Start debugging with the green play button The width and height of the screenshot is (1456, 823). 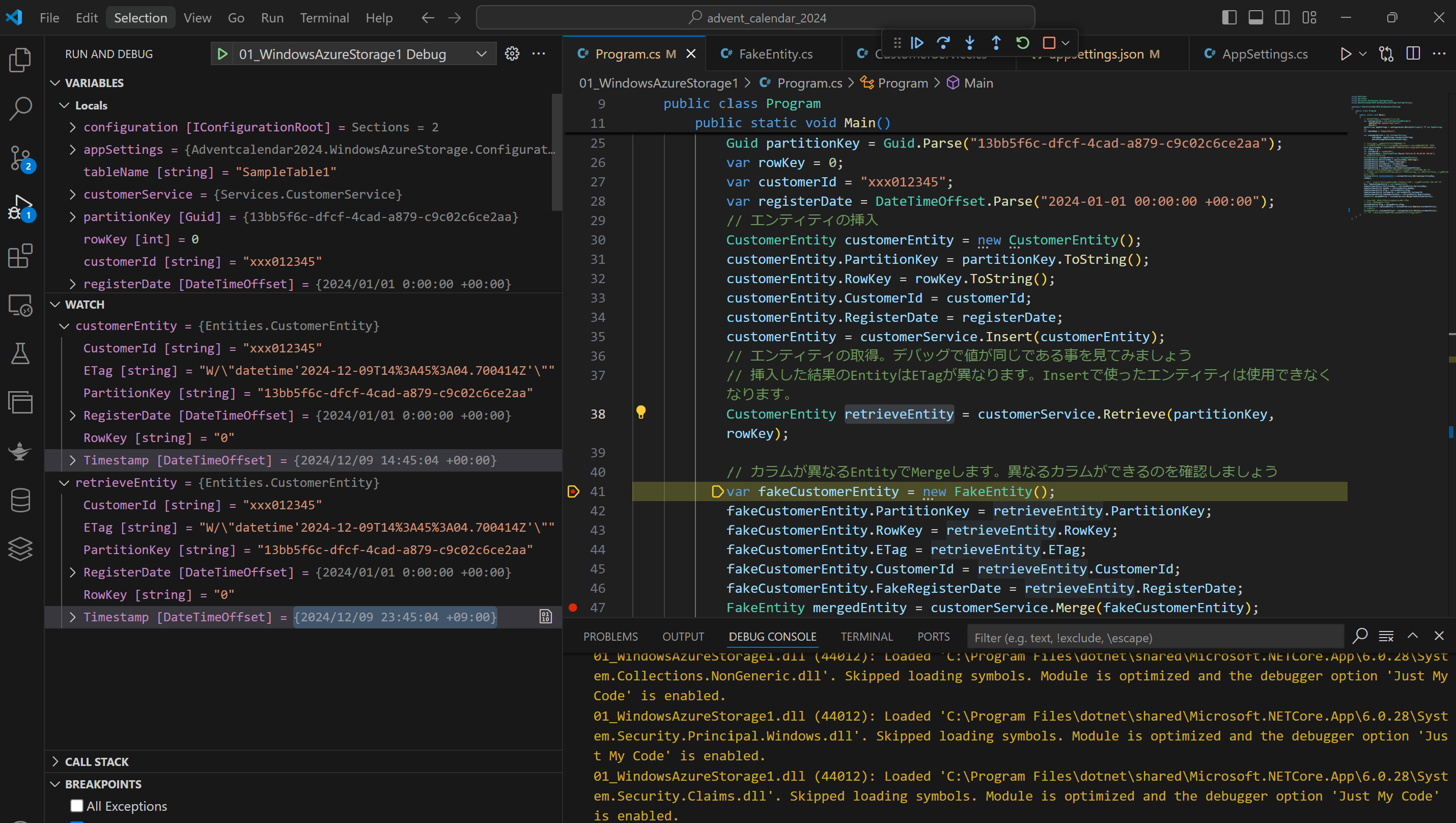(x=222, y=53)
